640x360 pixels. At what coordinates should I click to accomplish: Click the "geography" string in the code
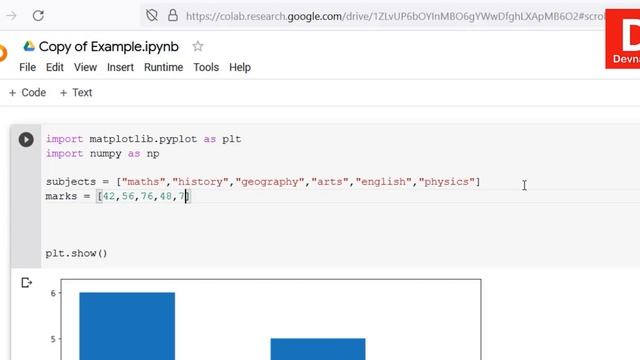(270, 182)
